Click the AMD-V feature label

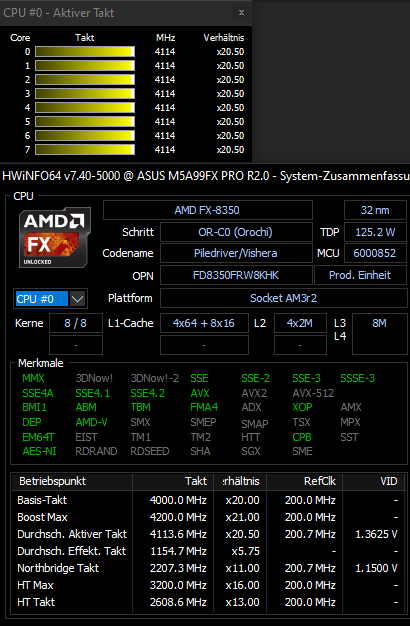pos(91,422)
